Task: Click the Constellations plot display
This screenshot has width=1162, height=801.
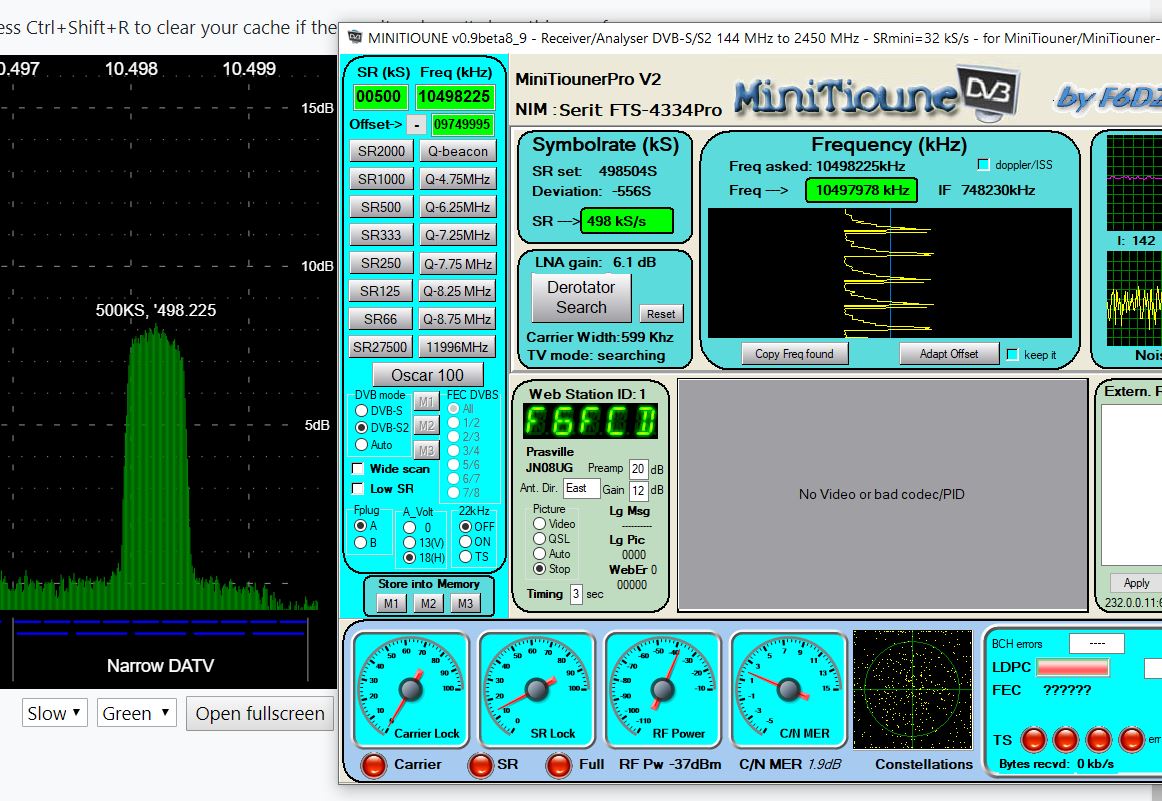Action: coord(912,690)
